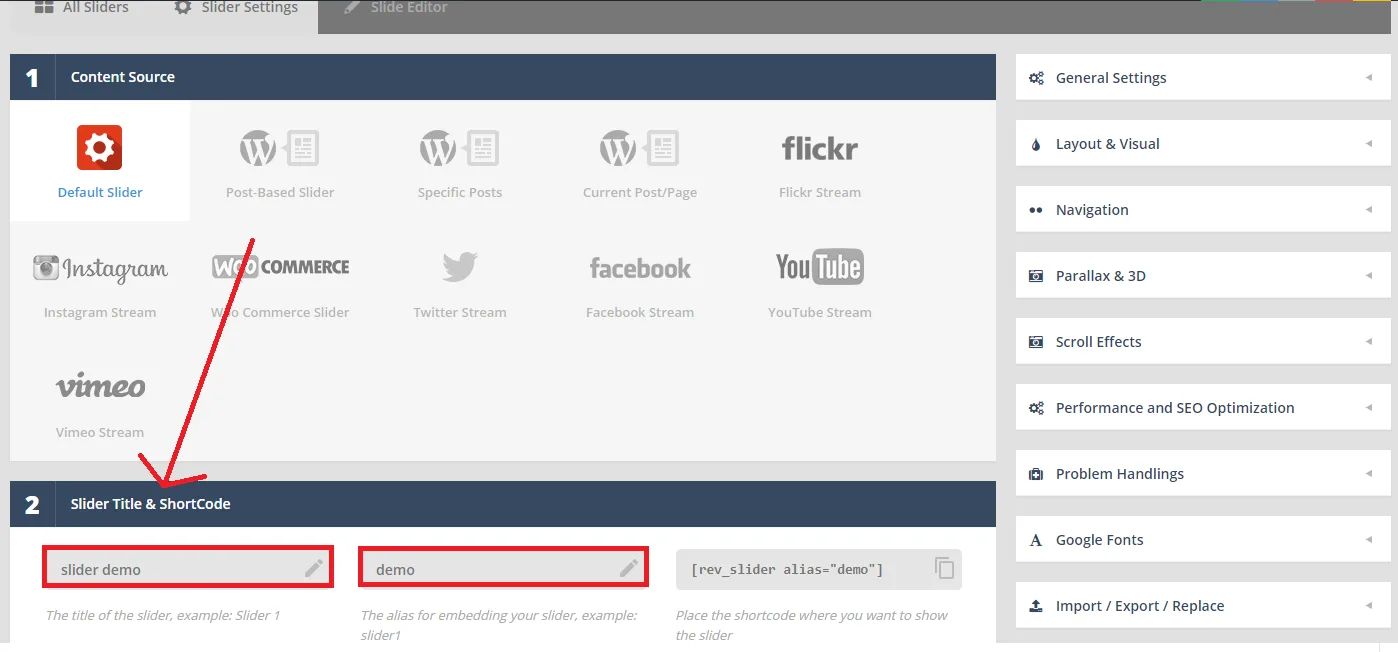Click the Problem Handlings medkit icon
1398x652 pixels.
[1036, 474]
